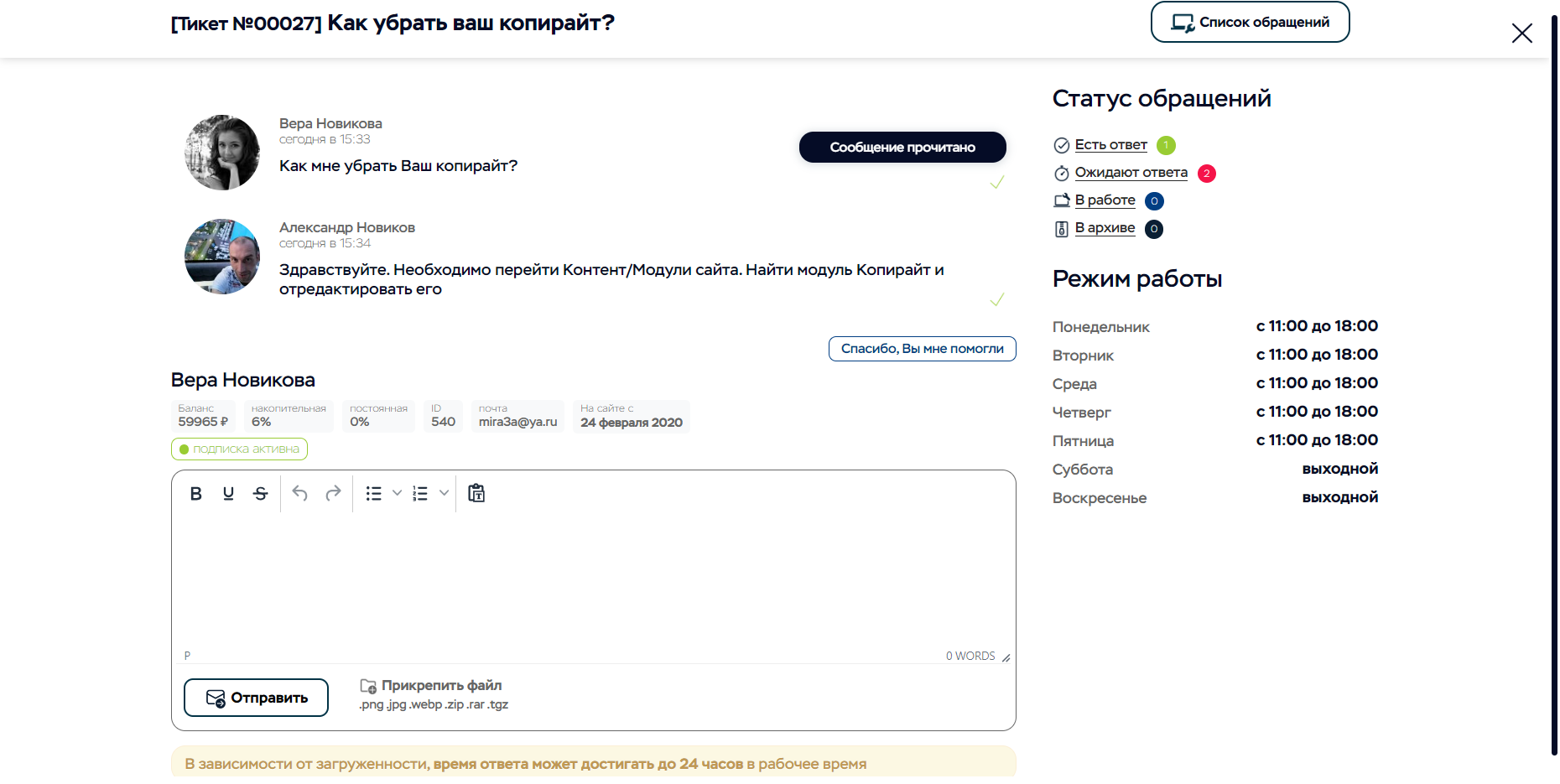
Task: Open the 'Список обращений' tickets list
Action: [1250, 23]
